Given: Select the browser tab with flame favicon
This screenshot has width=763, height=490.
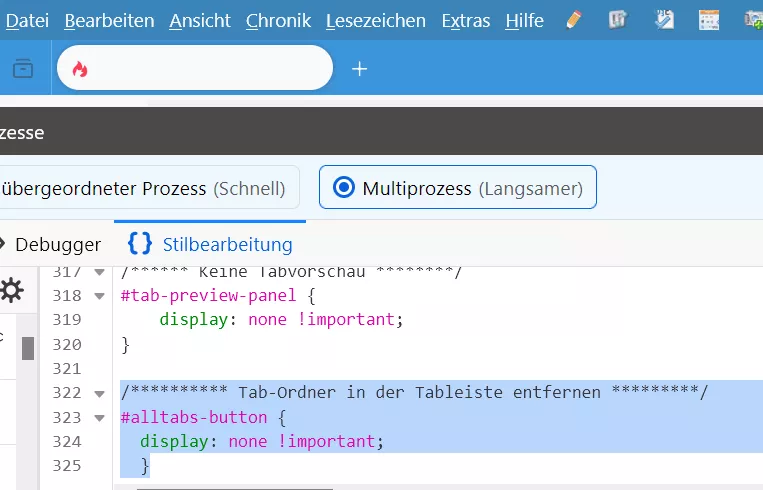Looking at the screenshot, I should click(x=195, y=68).
